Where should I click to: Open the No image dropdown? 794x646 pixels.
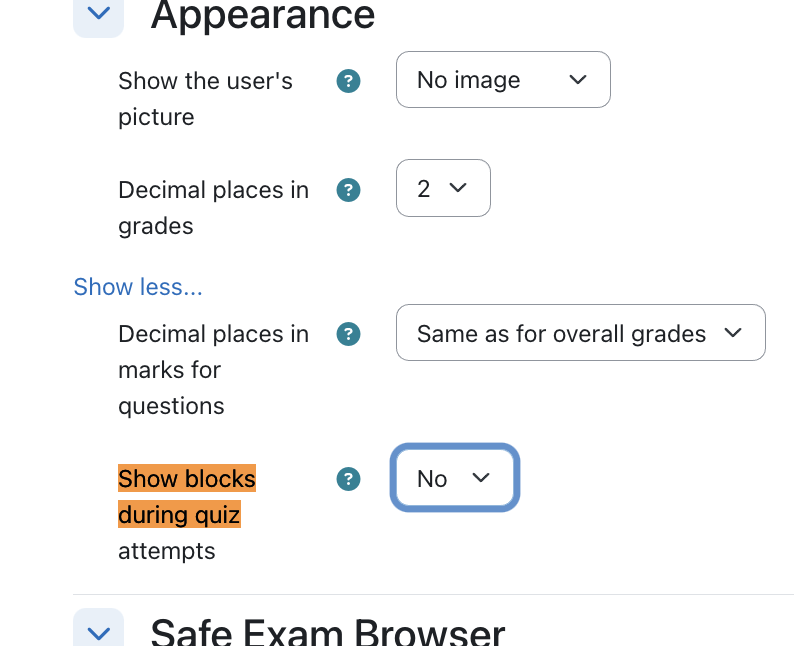503,79
